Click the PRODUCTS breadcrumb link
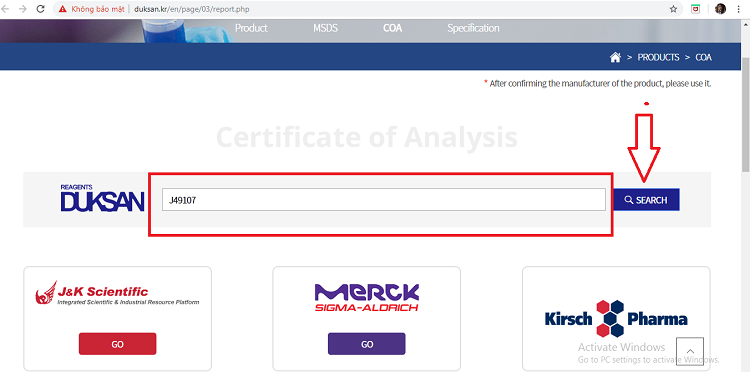This screenshot has height=372, width=750. click(x=658, y=57)
